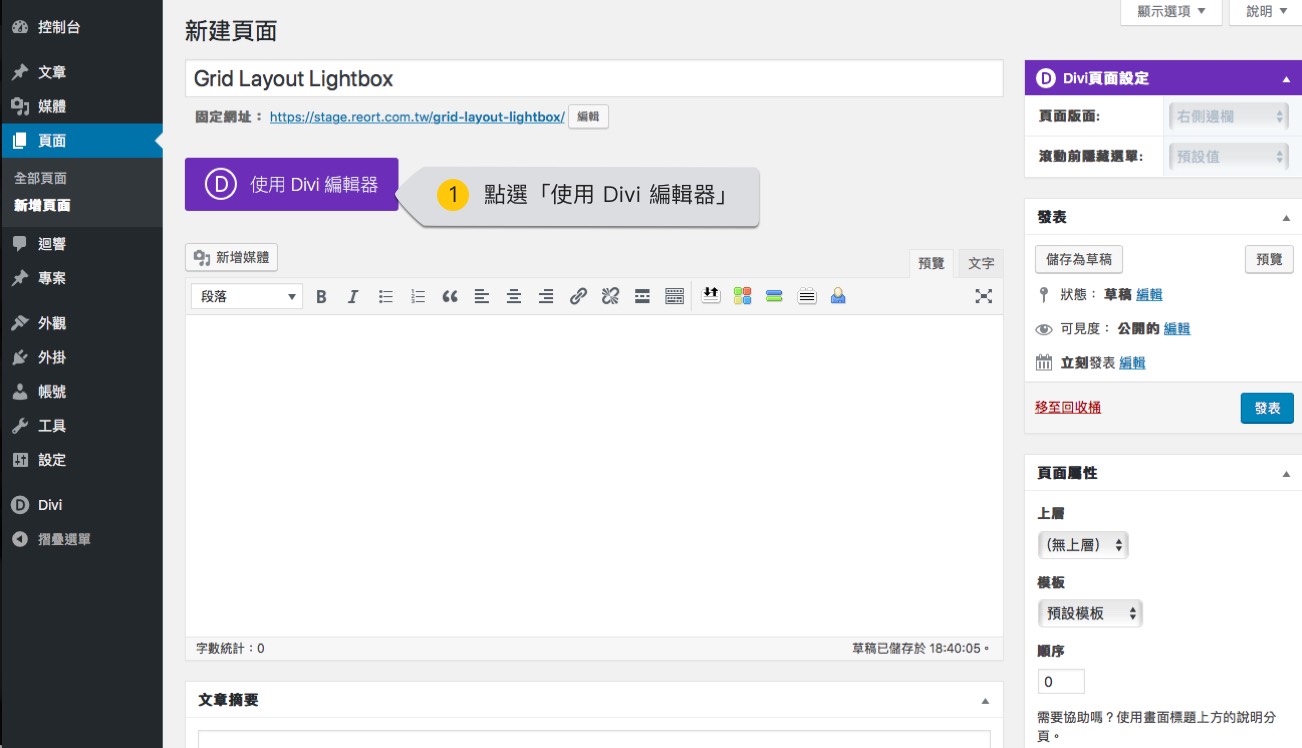Collapse the 發表 publish panel
1302x748 pixels.
point(1286,217)
